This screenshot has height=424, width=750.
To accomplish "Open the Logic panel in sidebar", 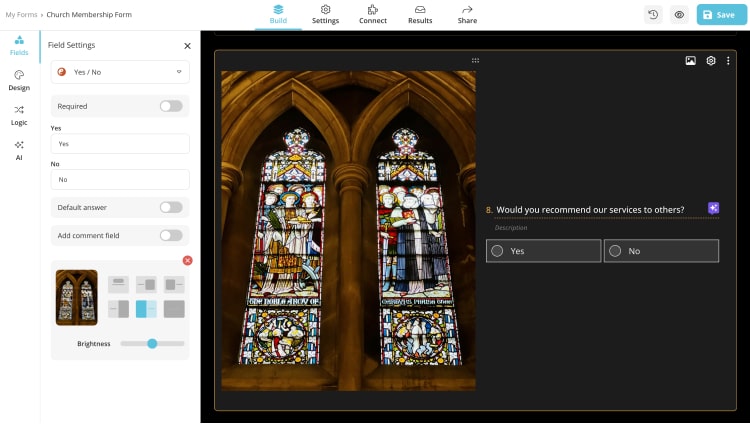I will click(x=19, y=115).
